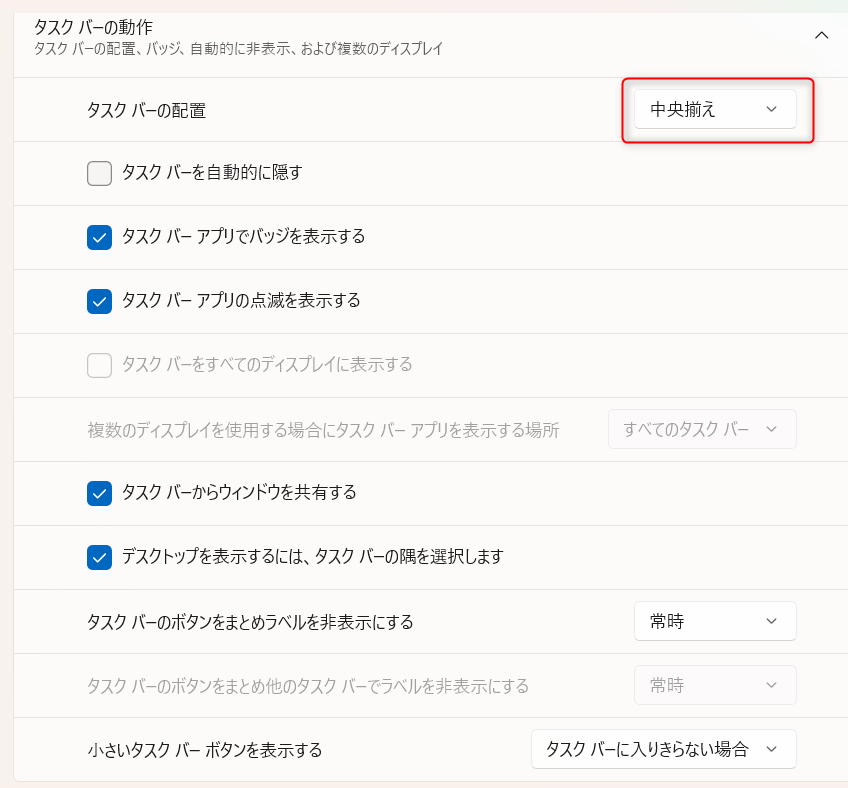Click the 他のタスク バーでラベルを非表示にする label
The width and height of the screenshot is (848, 788).
(x=308, y=686)
